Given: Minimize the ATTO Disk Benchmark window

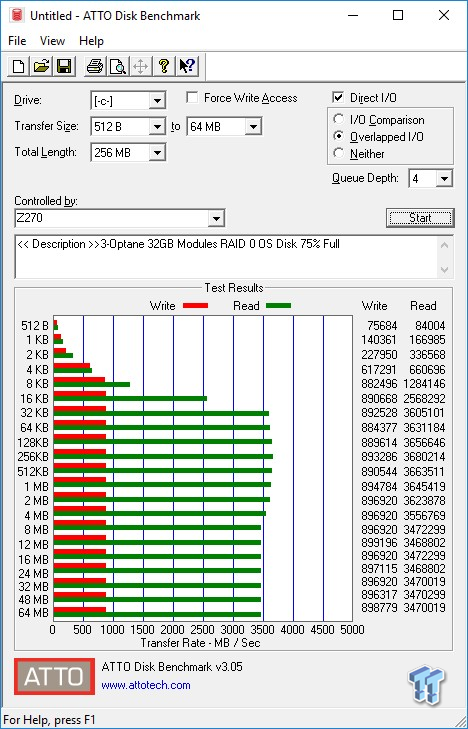Looking at the screenshot, I should tap(355, 15).
